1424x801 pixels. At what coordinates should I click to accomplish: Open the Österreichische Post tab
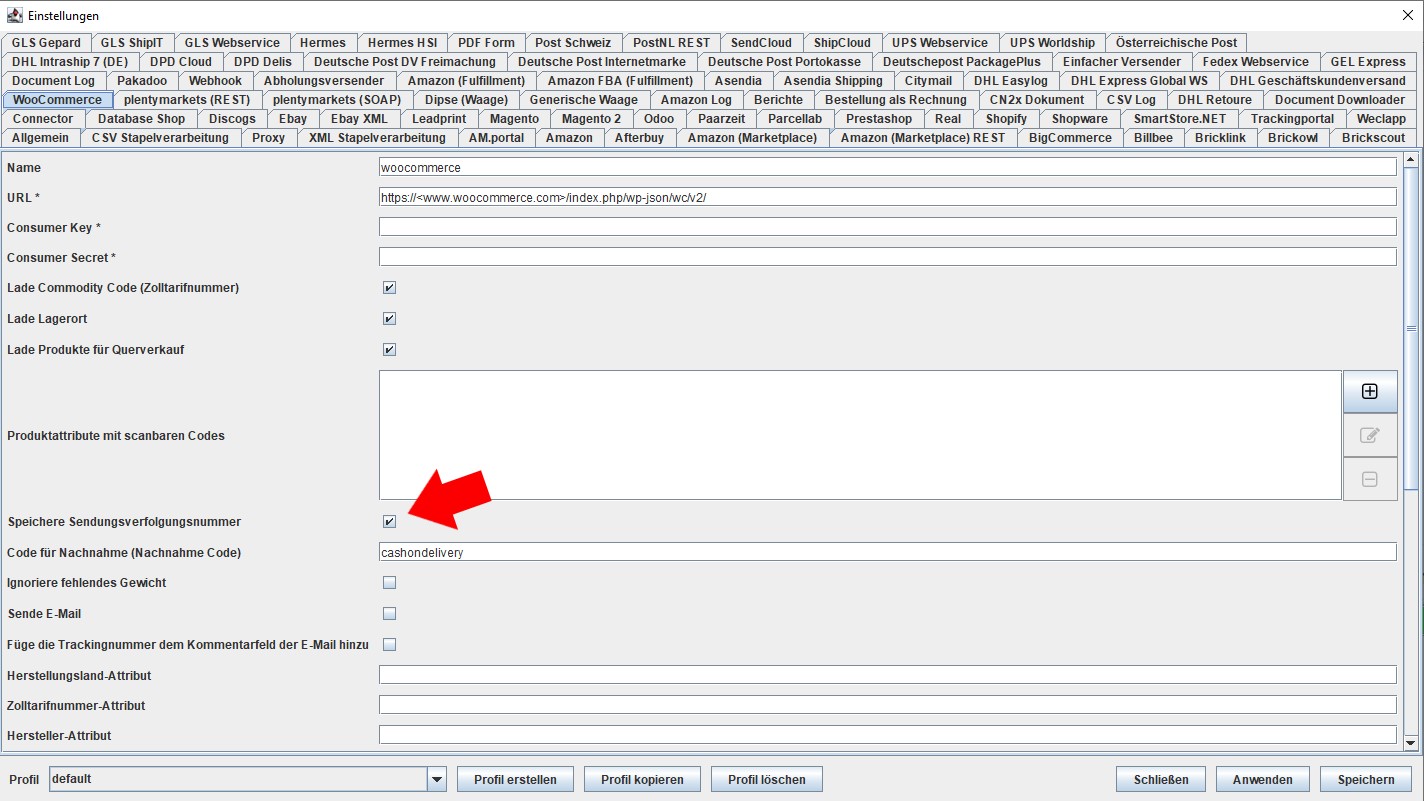(x=1176, y=43)
